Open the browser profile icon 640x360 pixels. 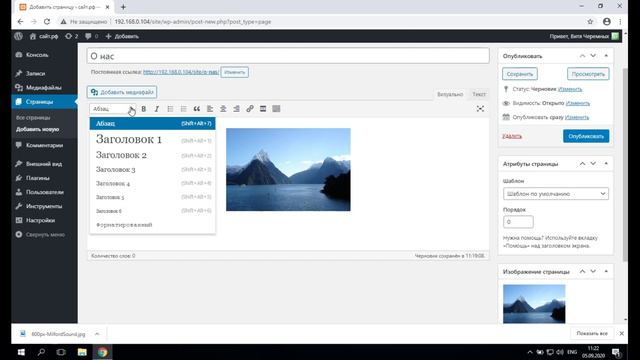(x=607, y=22)
